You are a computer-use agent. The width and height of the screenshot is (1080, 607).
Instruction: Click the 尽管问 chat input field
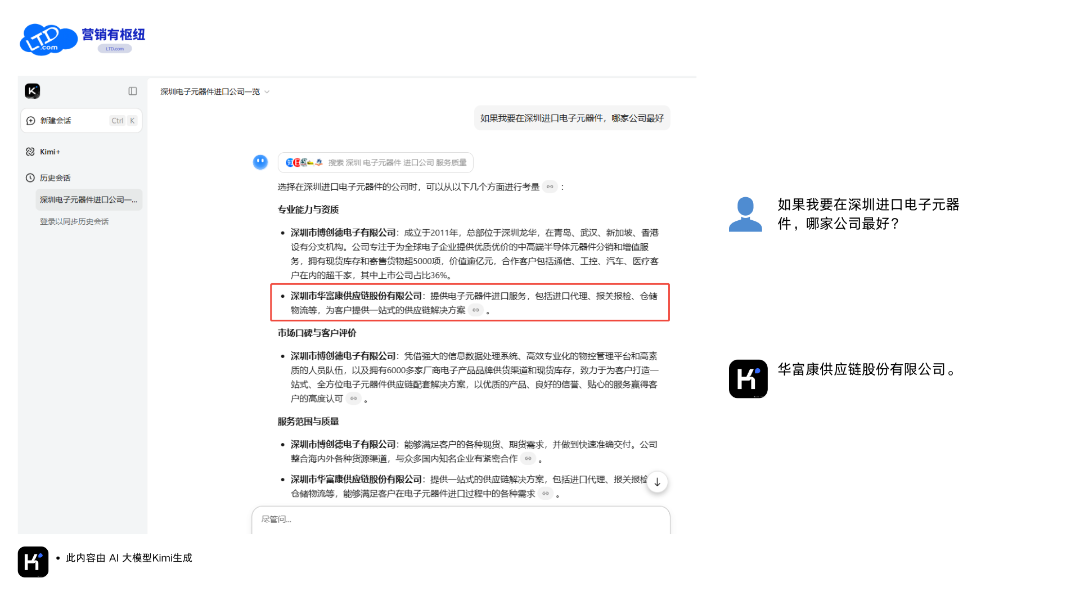tap(461, 519)
